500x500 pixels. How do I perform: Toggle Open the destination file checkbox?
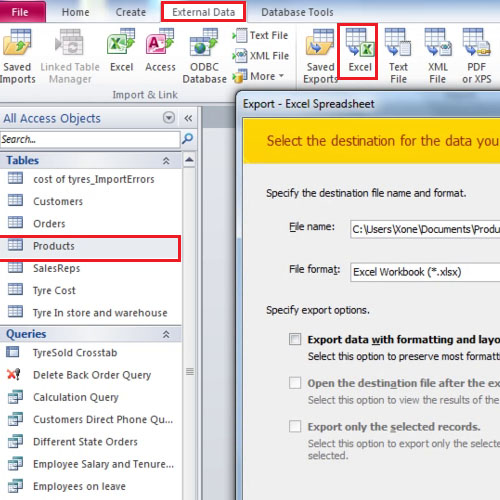click(x=295, y=383)
